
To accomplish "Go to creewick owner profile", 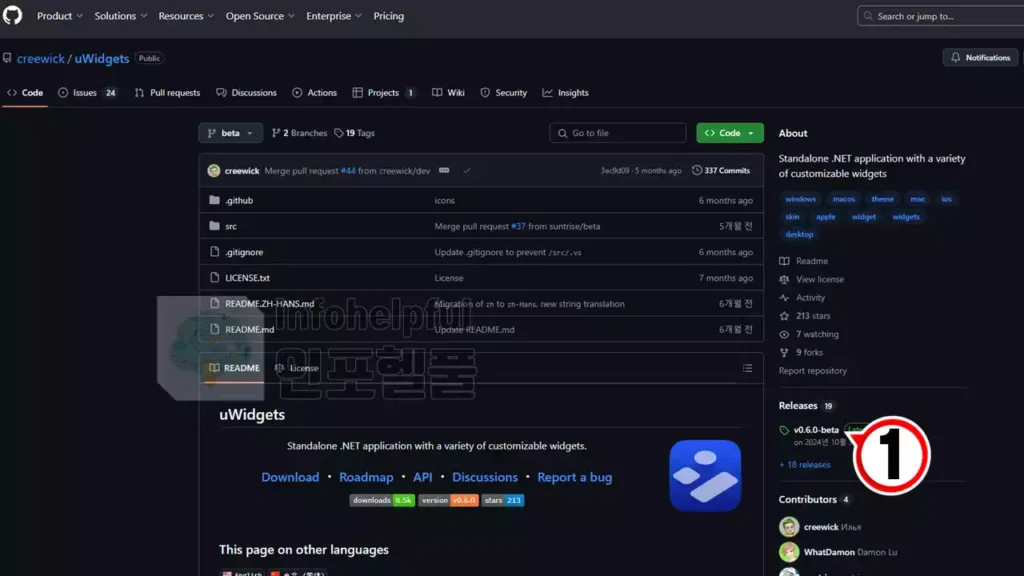I will click(x=40, y=58).
